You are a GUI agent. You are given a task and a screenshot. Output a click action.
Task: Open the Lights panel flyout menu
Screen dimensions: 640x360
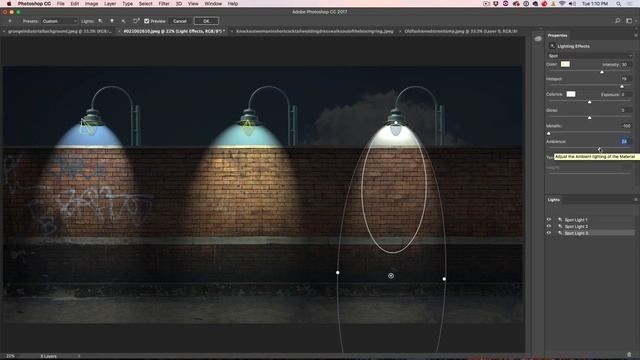coord(636,200)
